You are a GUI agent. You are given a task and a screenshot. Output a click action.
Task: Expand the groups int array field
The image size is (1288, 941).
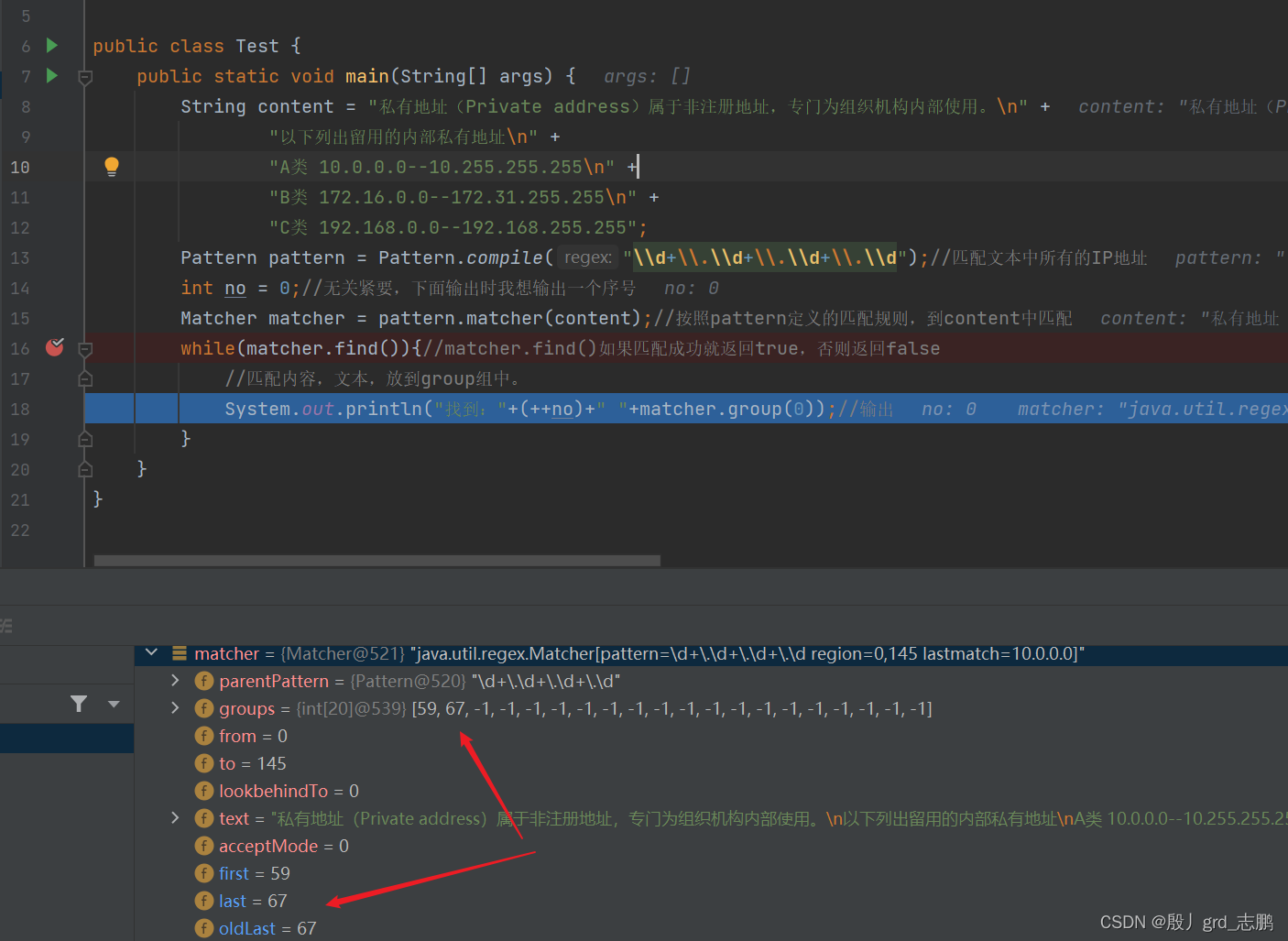click(175, 708)
